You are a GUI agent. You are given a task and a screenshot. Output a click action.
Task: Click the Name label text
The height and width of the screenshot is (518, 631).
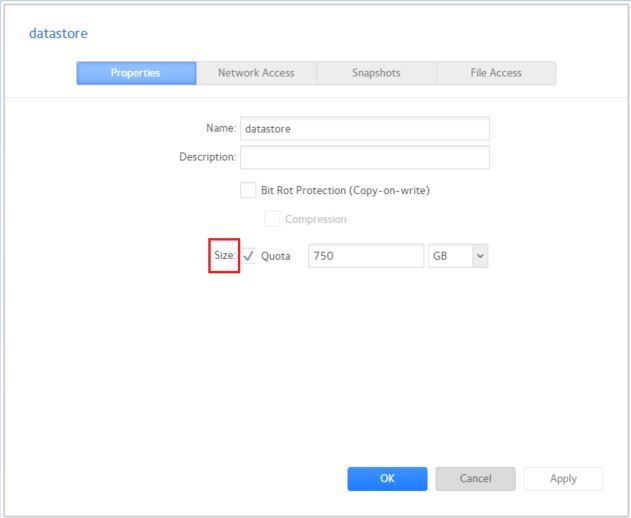(219, 128)
